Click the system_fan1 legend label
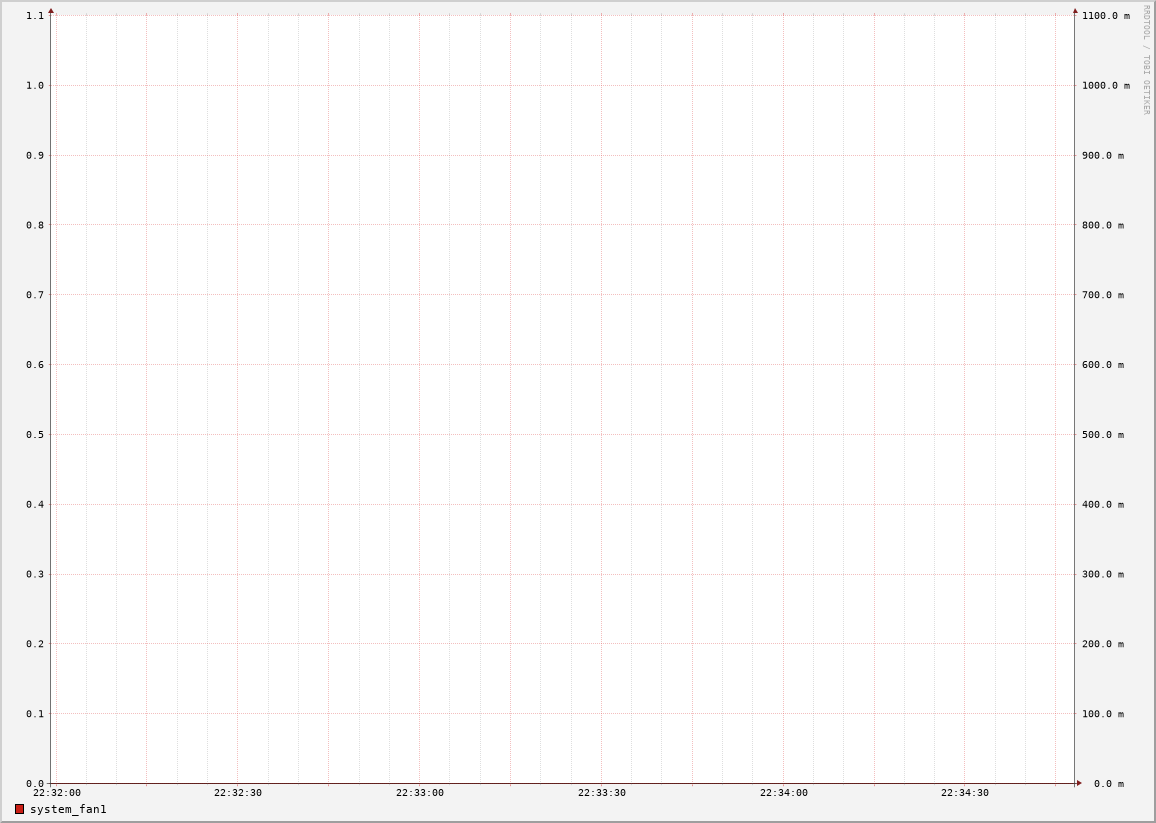This screenshot has height=823, width=1156. click(68, 809)
